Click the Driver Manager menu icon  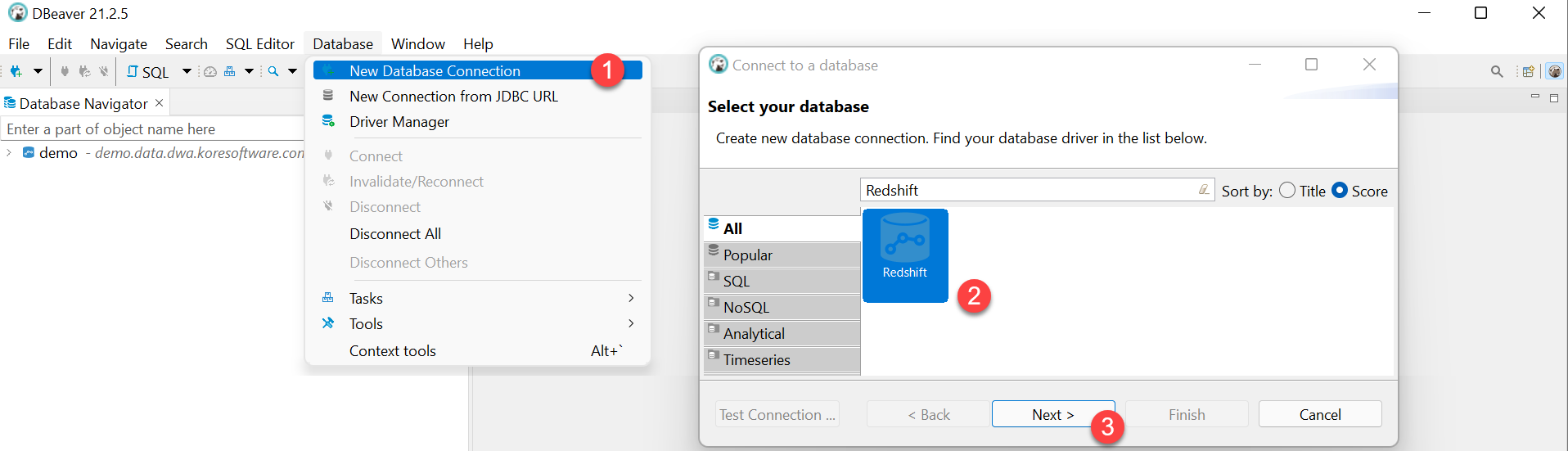pyautogui.click(x=328, y=121)
